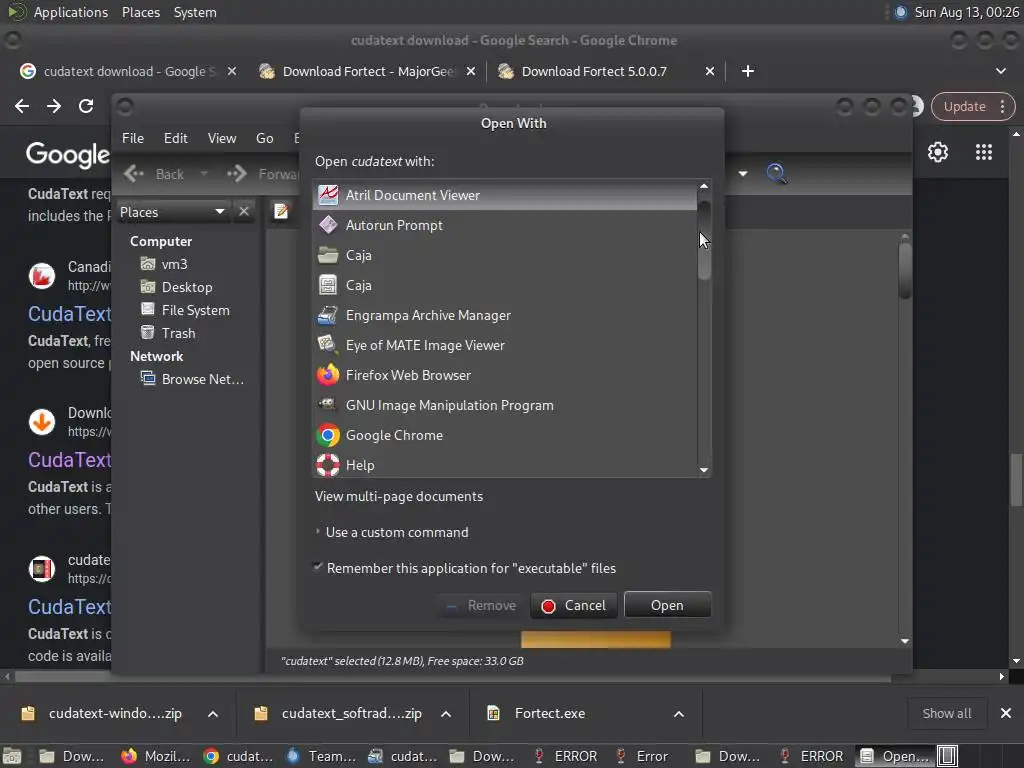Expand options for Fortect.exe download
Viewport: 1024px width, 768px height.
[x=679, y=714]
